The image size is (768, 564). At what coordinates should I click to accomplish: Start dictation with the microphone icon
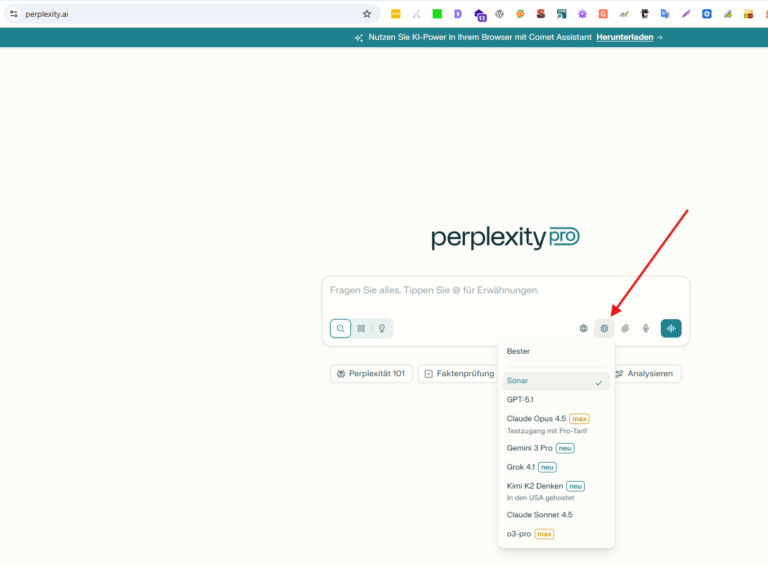point(646,328)
